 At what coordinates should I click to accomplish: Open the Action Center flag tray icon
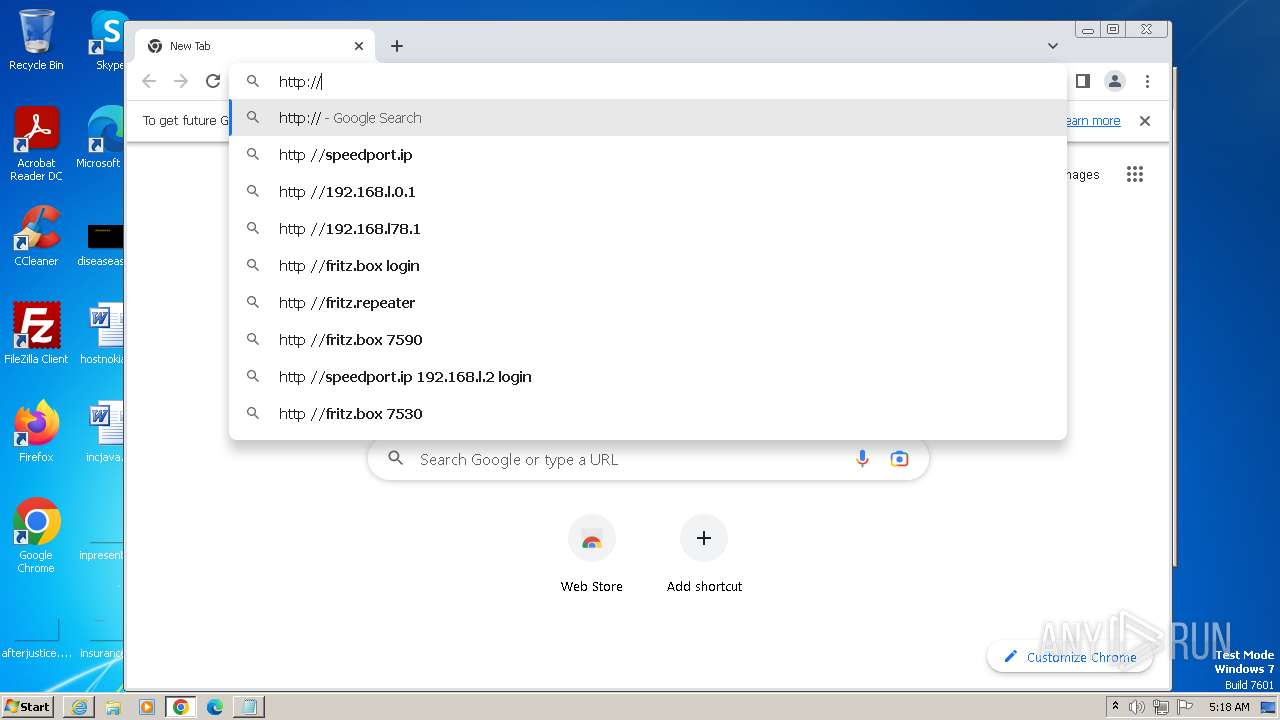1185,707
